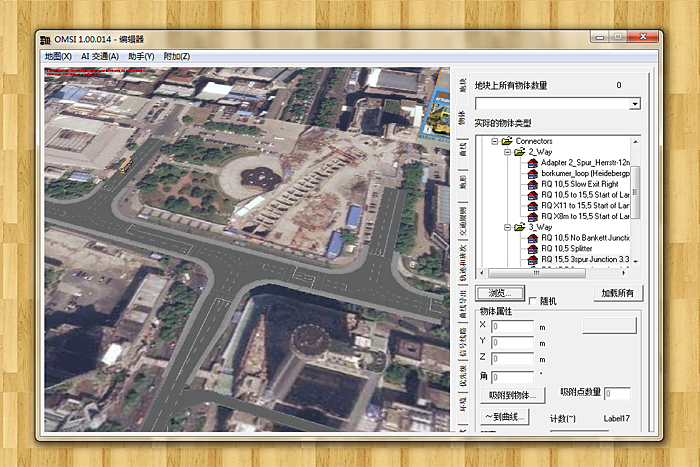
Task: Click the 3_Way folder icon
Action: click(520, 227)
